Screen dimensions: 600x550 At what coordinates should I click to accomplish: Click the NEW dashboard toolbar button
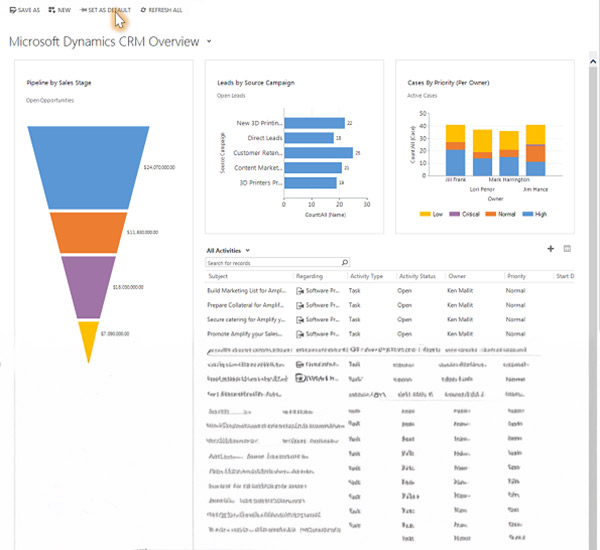pos(60,10)
